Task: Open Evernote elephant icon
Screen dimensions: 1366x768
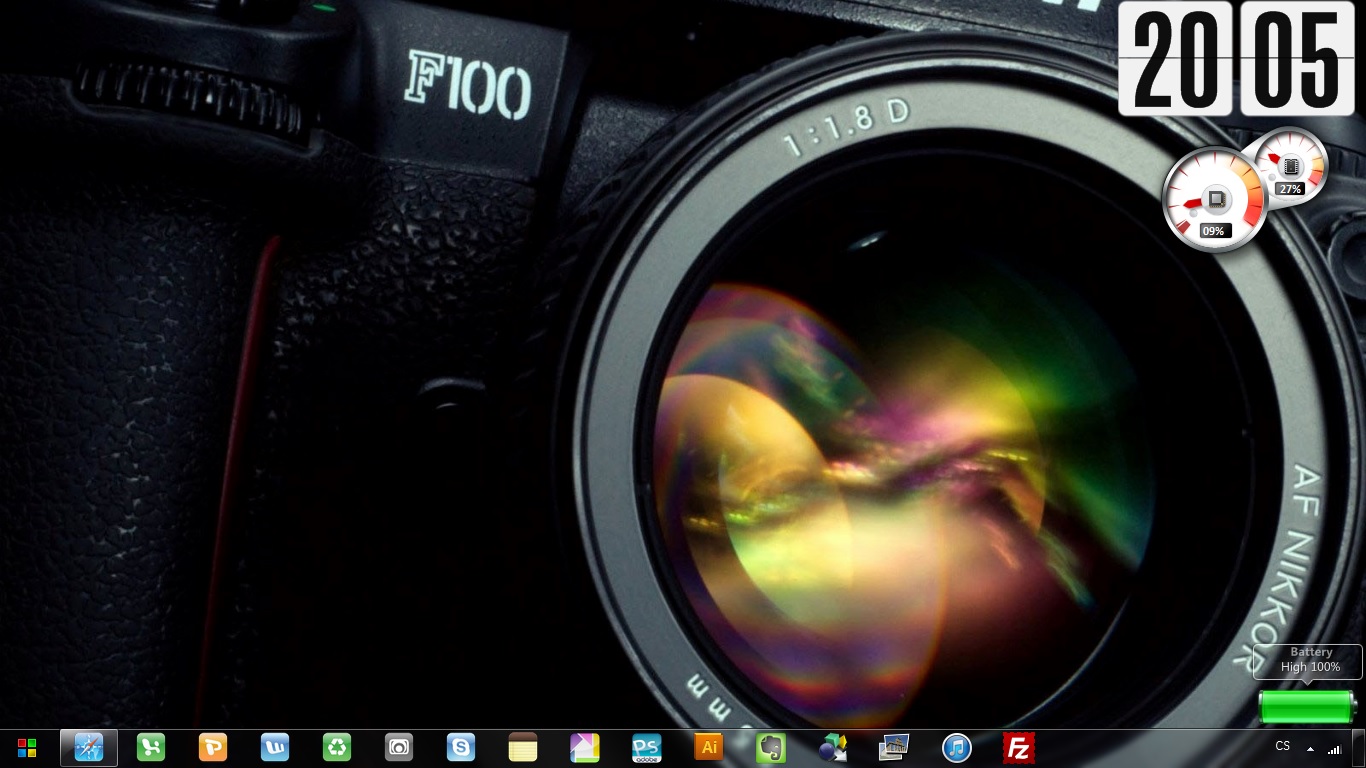Action: [x=771, y=748]
